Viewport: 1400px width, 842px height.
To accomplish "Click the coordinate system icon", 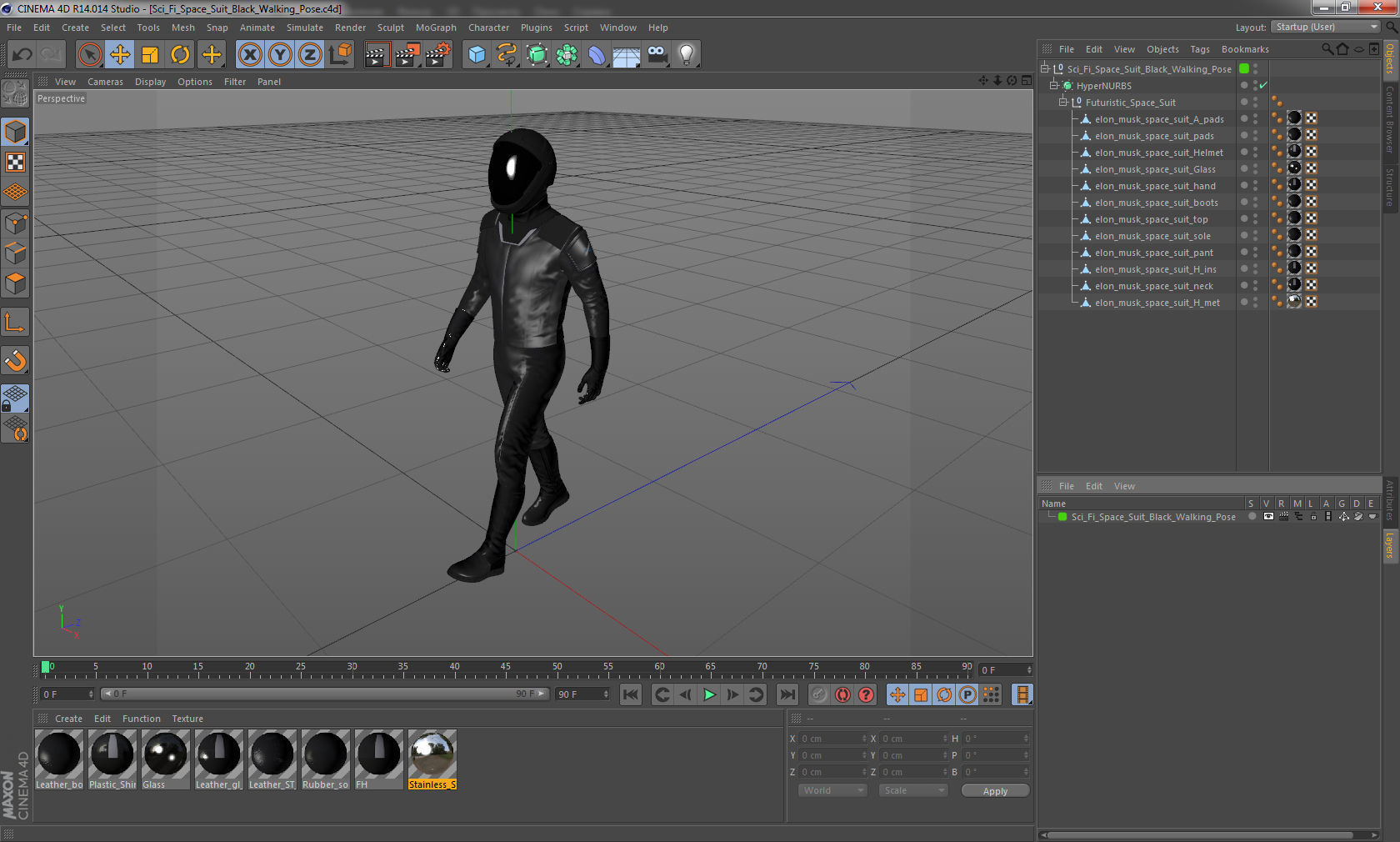I will pyautogui.click(x=340, y=55).
